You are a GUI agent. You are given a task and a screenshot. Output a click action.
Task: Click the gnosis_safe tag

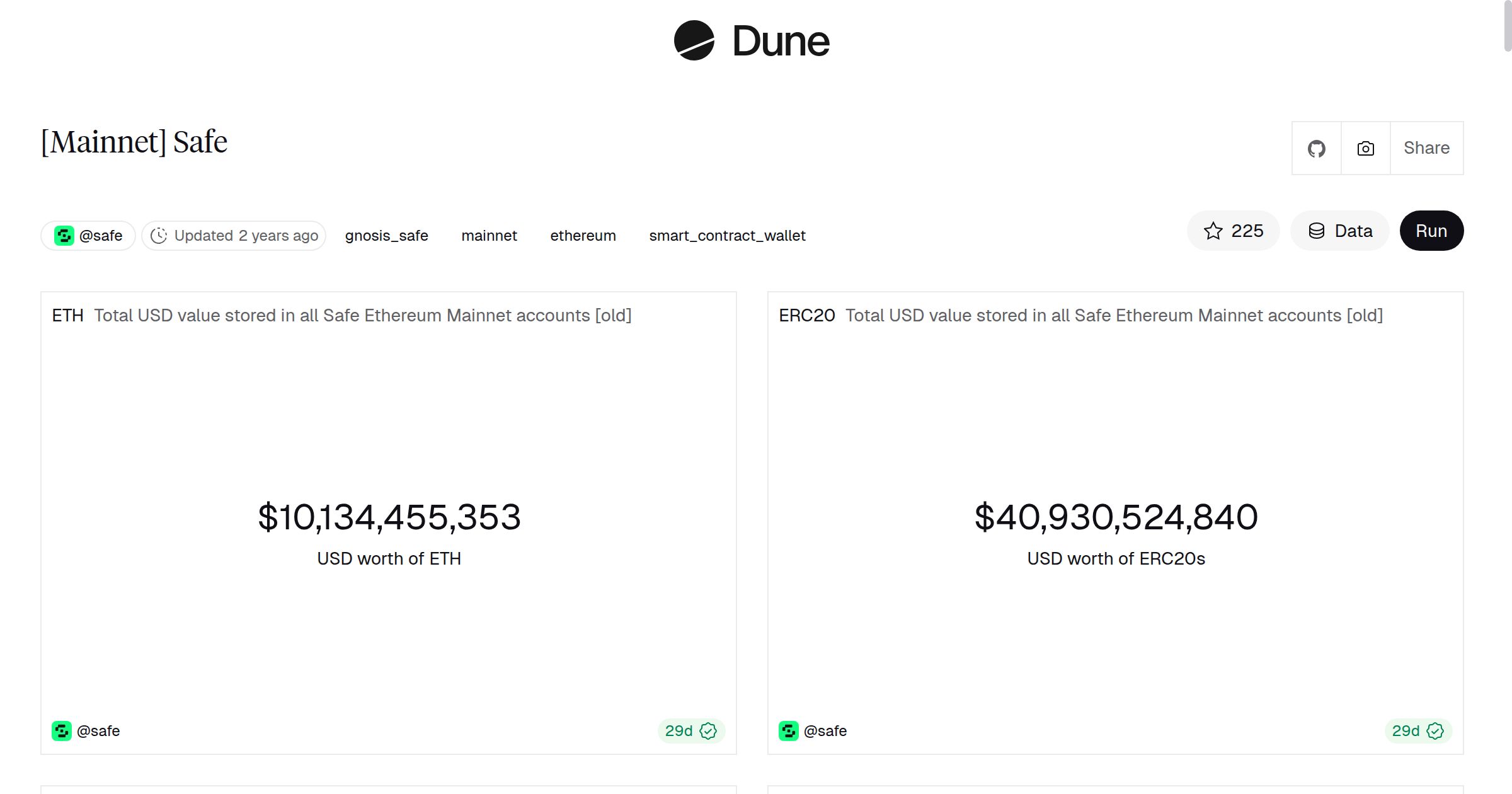386,235
